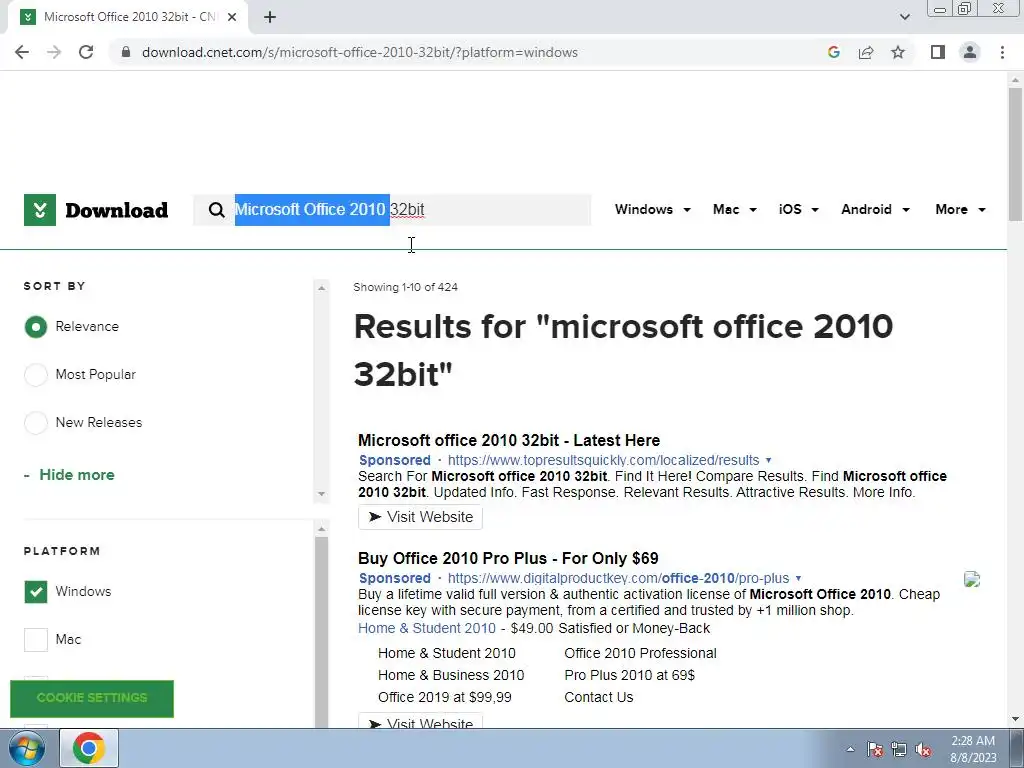Expand digitalproductkey ad info arrow
1024x768 pixels.
[798, 579]
